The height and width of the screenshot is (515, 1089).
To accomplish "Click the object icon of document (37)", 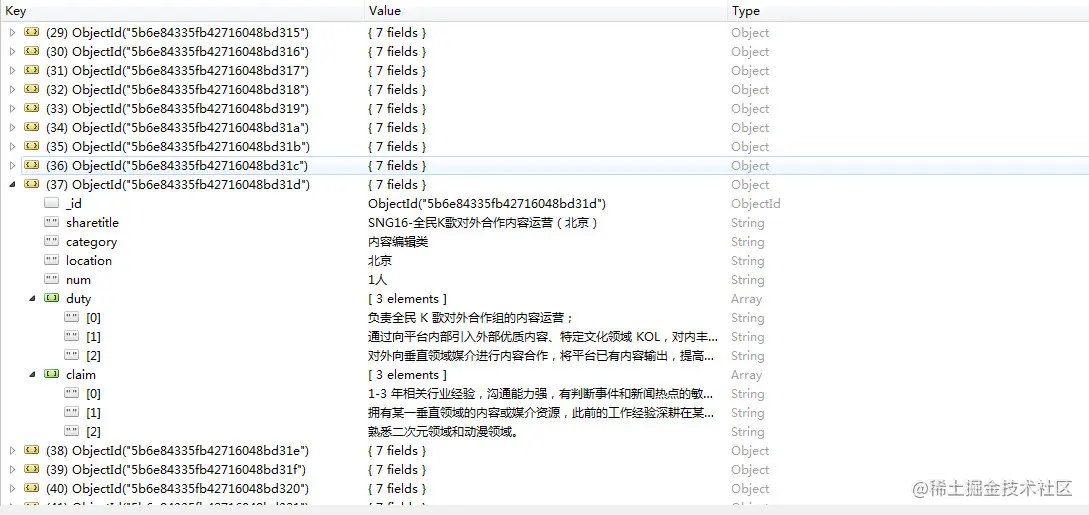I will tap(31, 185).
